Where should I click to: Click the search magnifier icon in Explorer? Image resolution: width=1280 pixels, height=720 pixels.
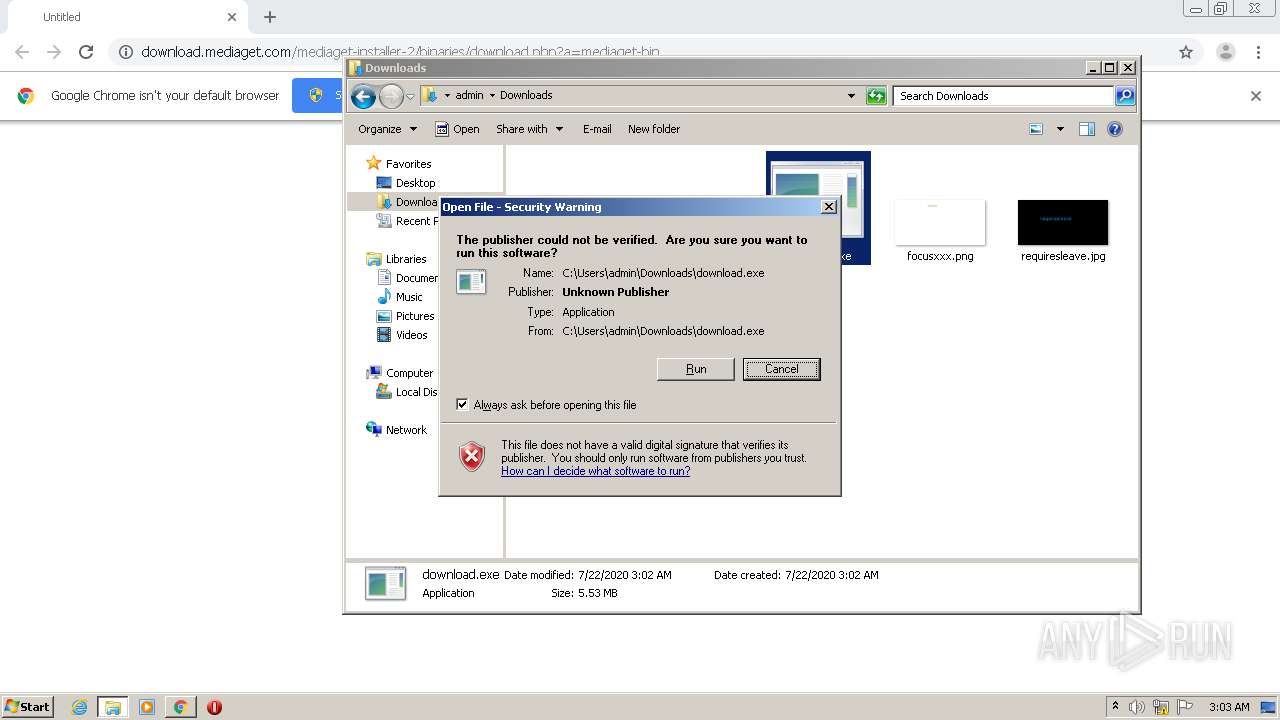point(1125,96)
